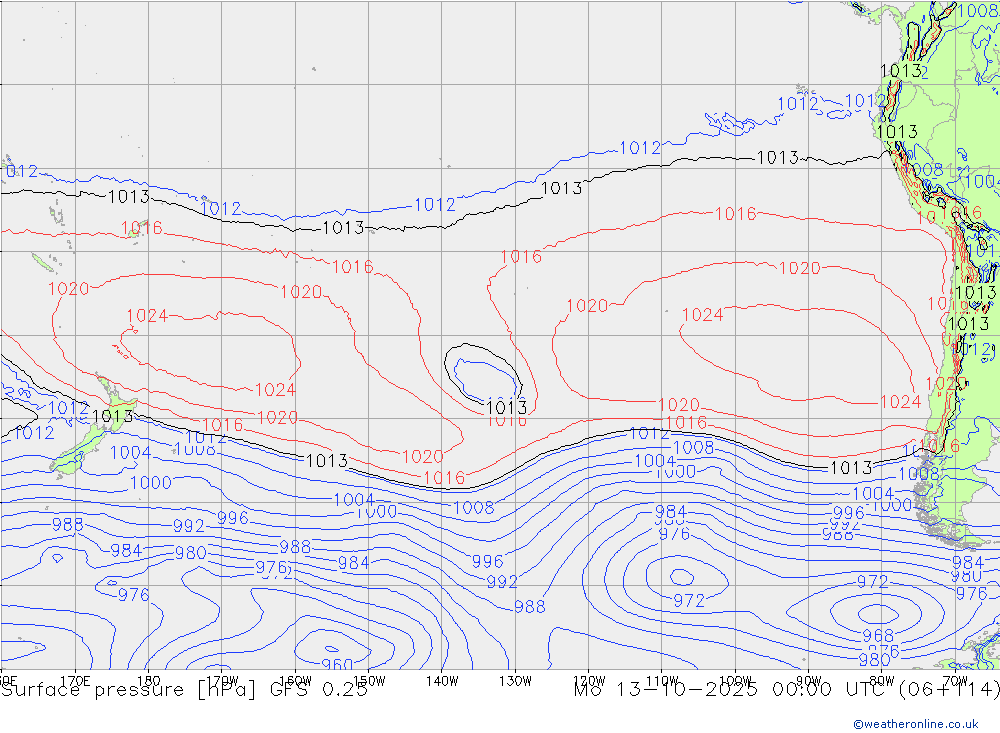Click the 968 hPa isobar label
1000x733 pixels.
coord(878,635)
